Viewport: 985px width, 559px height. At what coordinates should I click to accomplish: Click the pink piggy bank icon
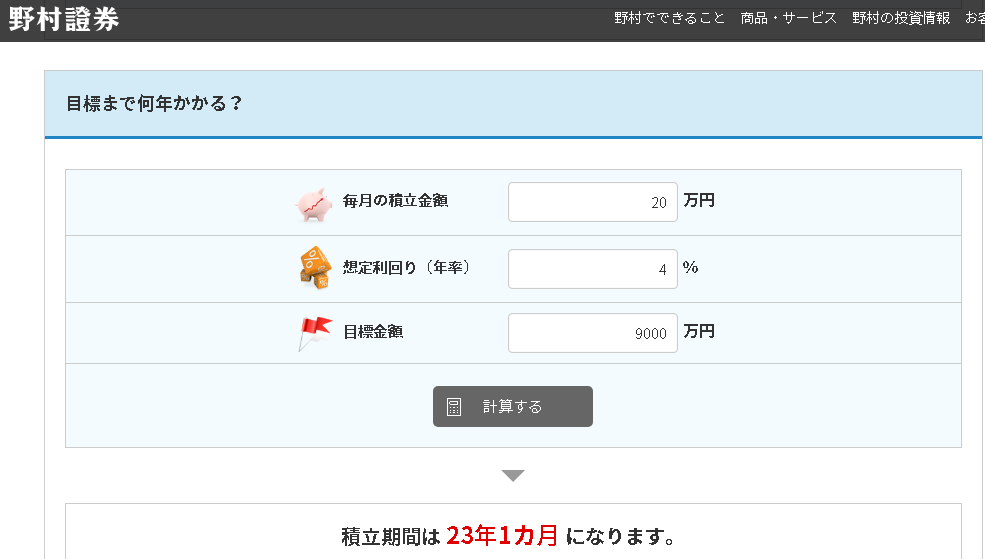click(313, 203)
